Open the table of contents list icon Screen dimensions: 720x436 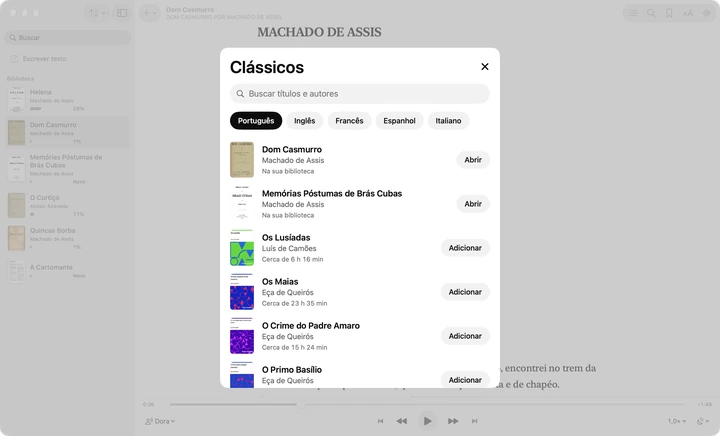pyautogui.click(x=633, y=13)
